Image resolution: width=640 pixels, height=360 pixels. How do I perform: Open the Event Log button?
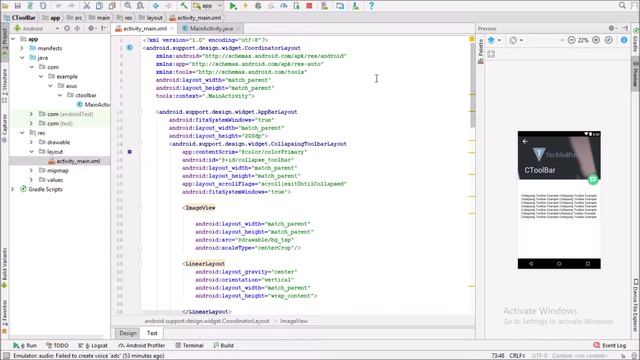point(609,345)
